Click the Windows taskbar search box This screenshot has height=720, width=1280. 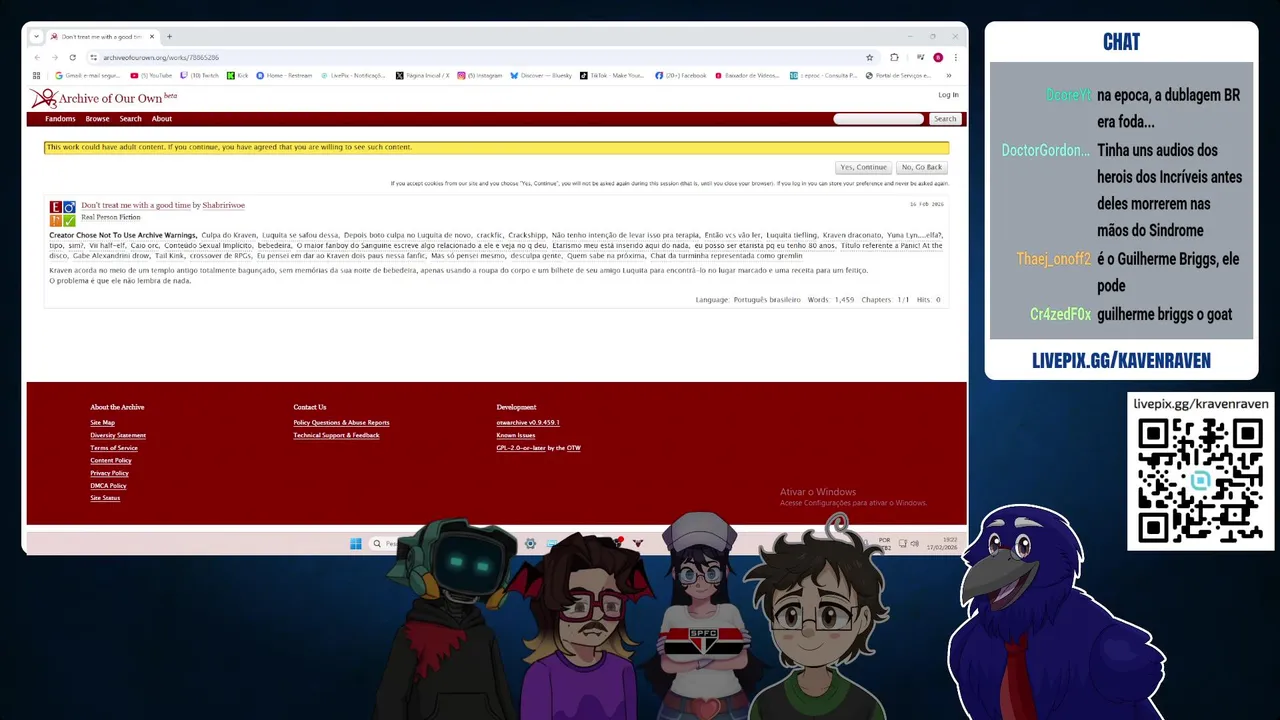point(385,543)
